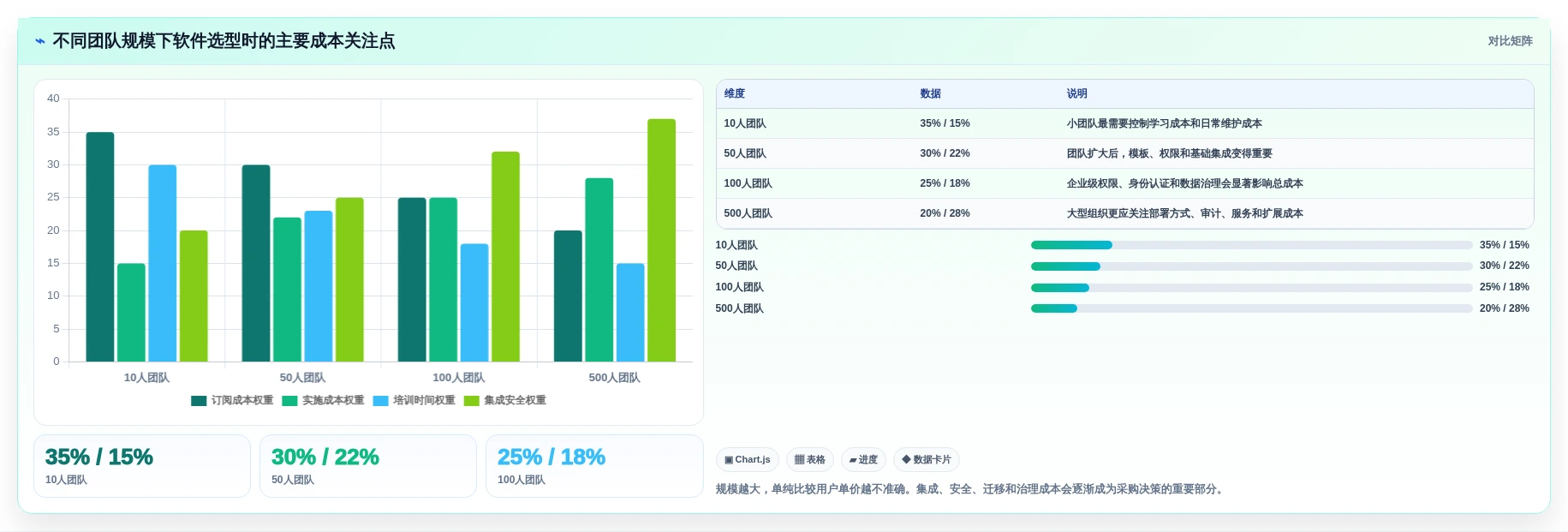Image resolution: width=1568 pixels, height=532 pixels.
Task: Click the 订阅成本权重 bar for 10人团队
Action: pos(100,247)
